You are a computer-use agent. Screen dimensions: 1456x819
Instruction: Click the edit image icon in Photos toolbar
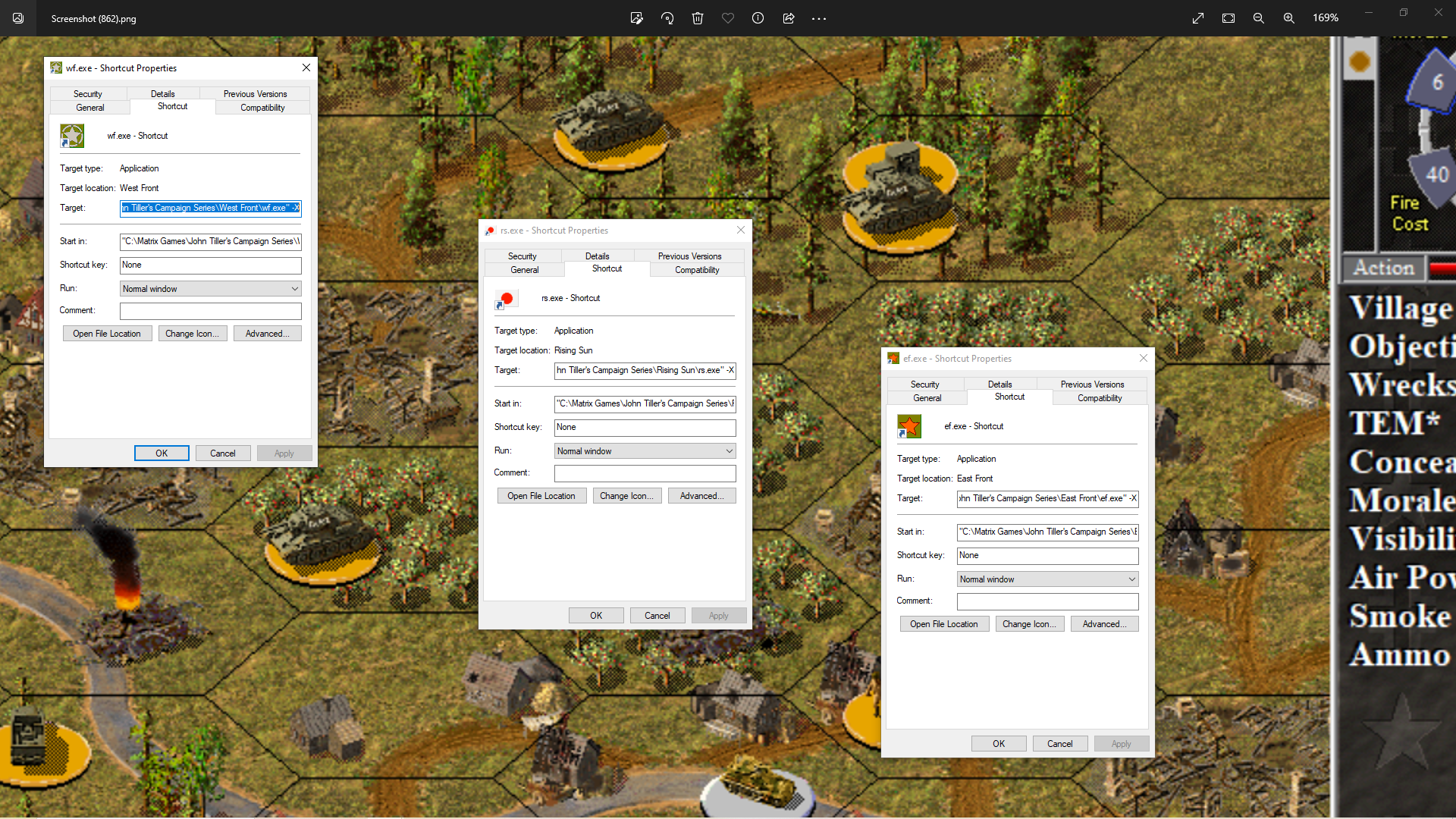click(637, 18)
